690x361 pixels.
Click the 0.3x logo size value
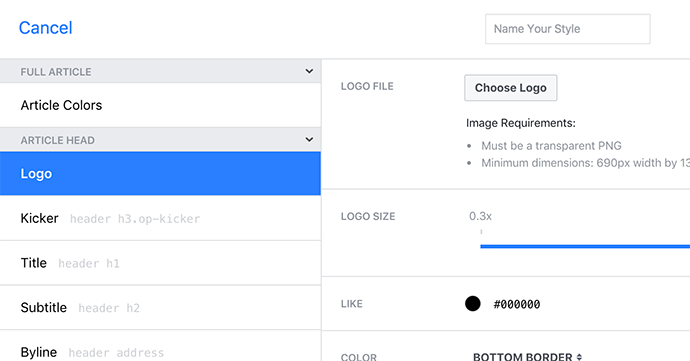coord(480,216)
